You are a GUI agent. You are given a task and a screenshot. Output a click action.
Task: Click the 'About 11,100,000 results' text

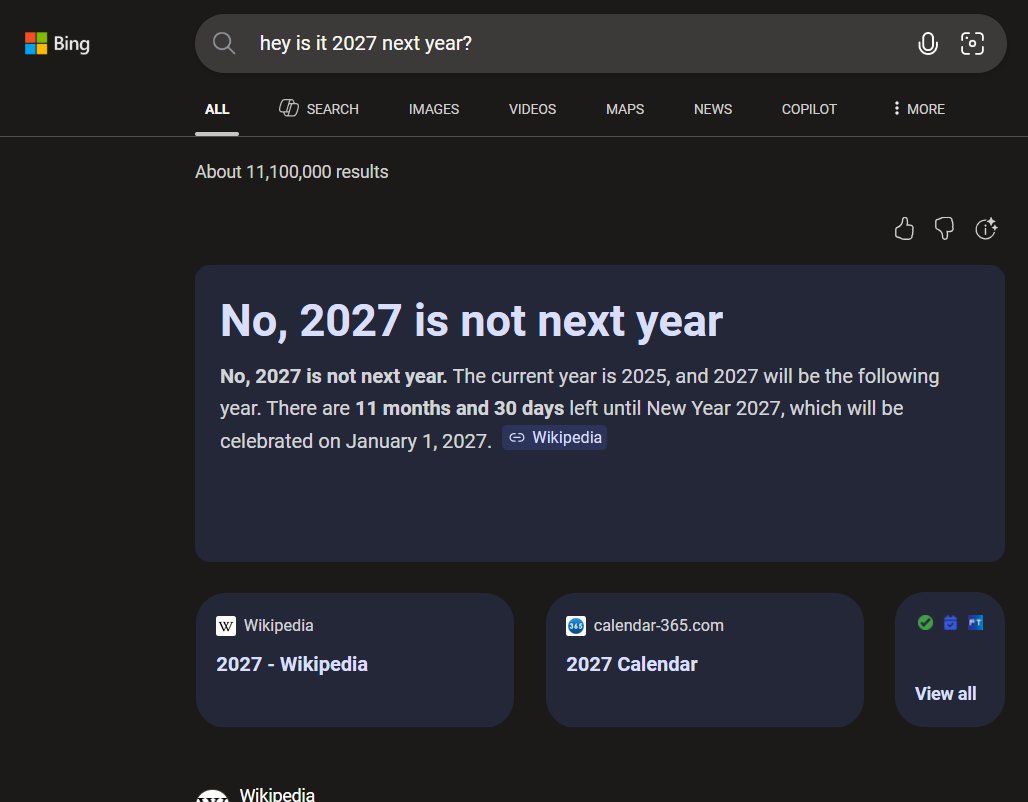(x=292, y=172)
